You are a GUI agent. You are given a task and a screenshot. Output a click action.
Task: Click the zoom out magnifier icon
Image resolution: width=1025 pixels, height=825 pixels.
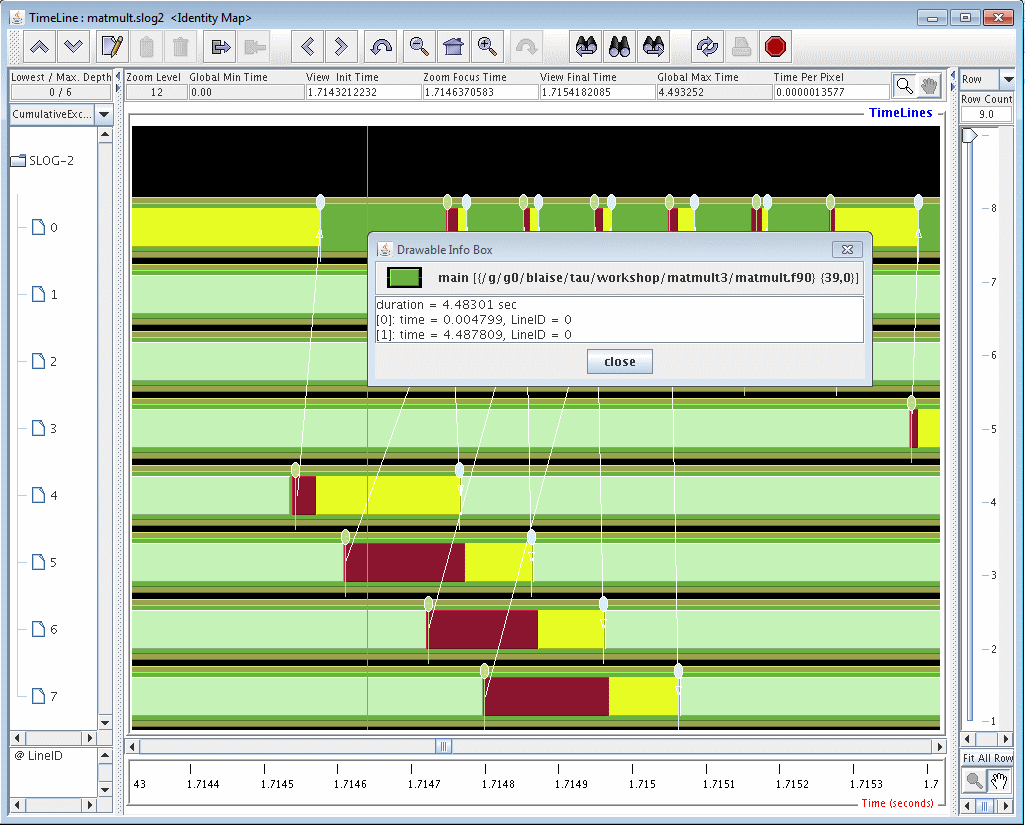419,46
